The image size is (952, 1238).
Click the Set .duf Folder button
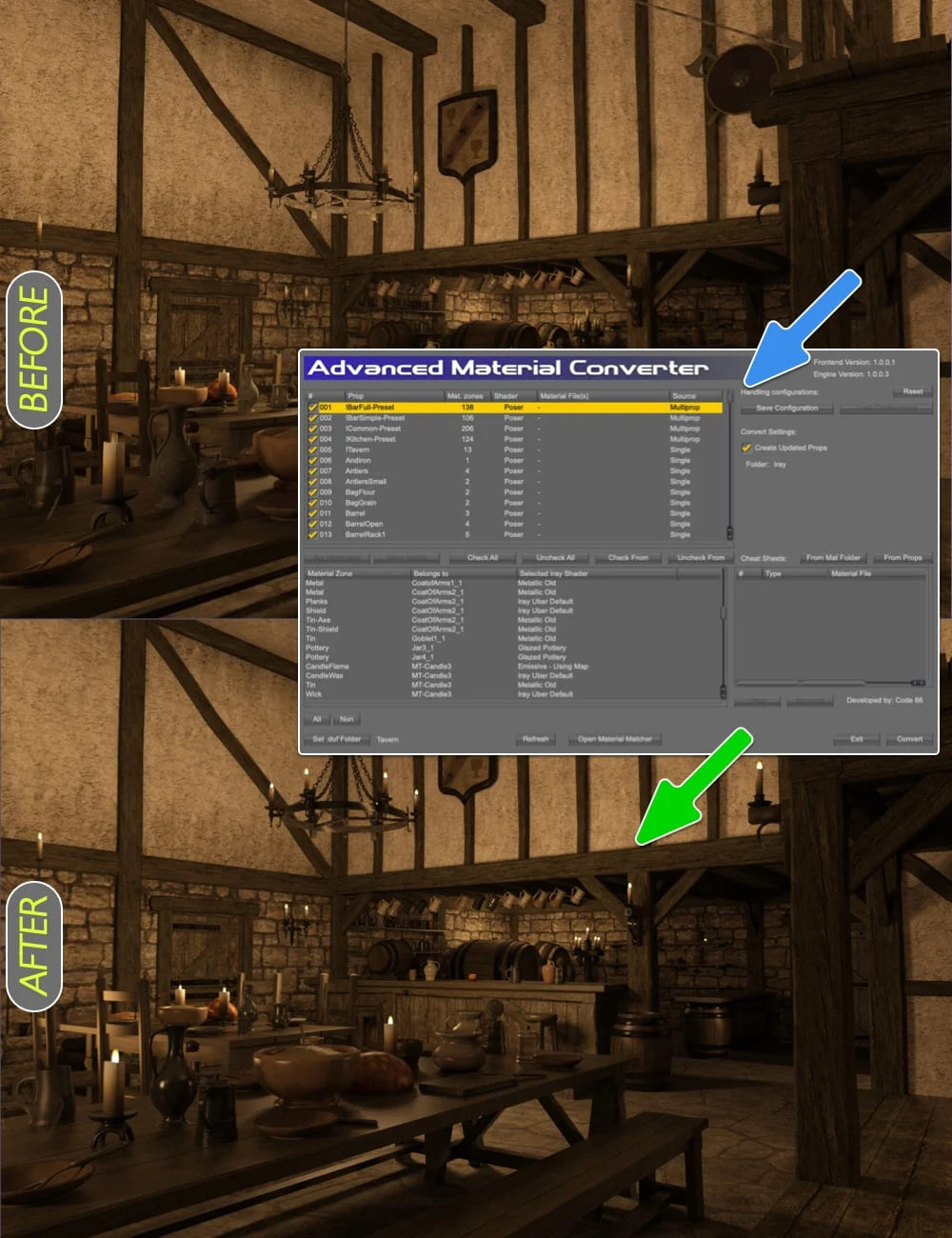(337, 739)
